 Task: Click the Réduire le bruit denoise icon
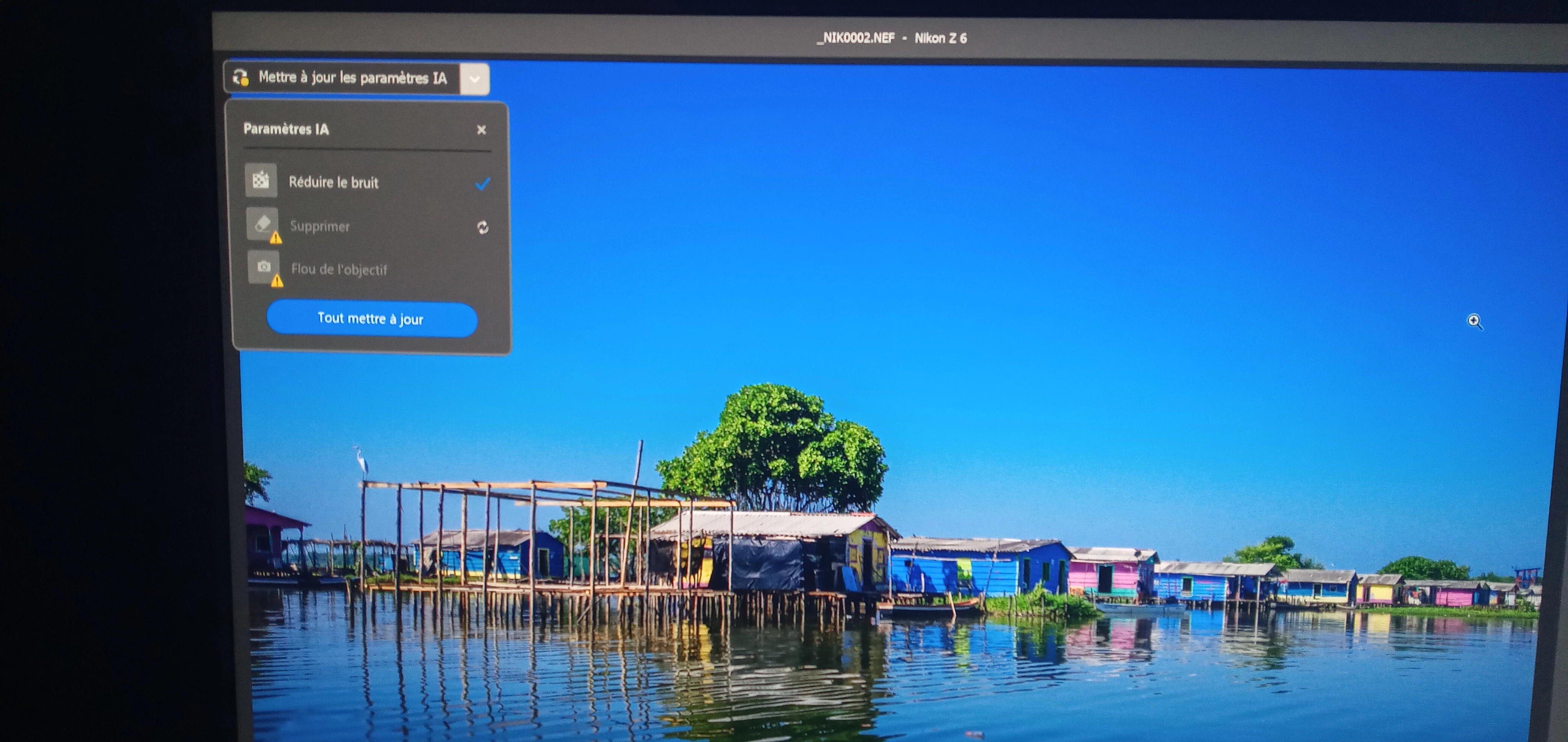261,180
